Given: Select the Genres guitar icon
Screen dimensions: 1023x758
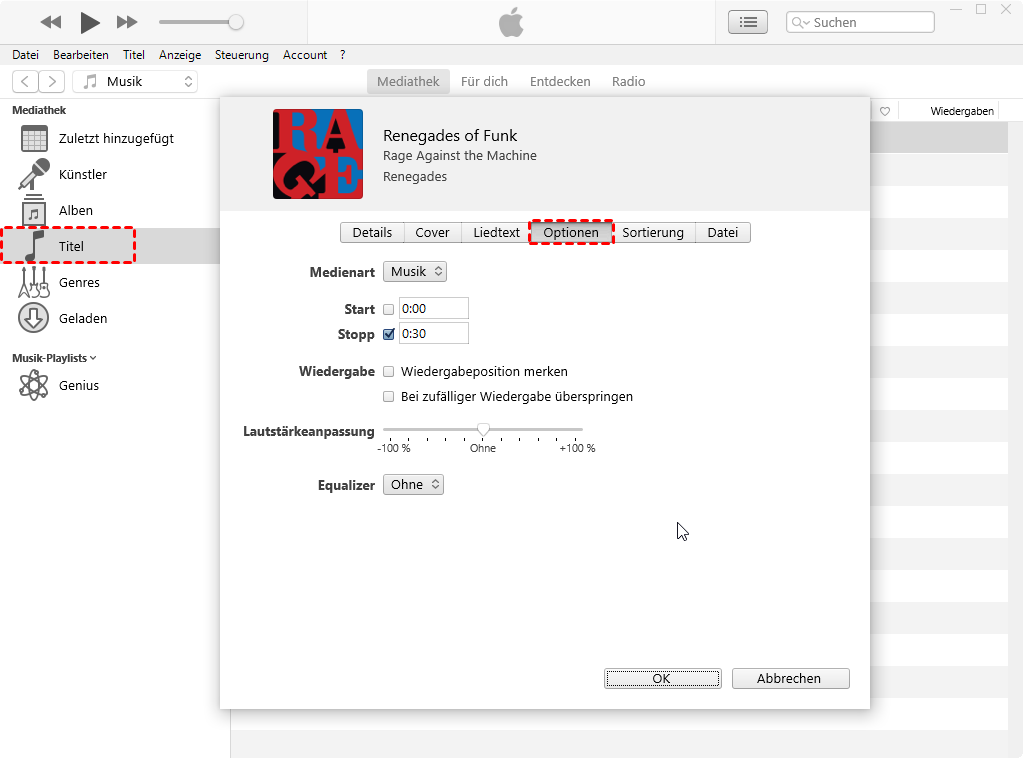Looking at the screenshot, I should click(x=34, y=283).
